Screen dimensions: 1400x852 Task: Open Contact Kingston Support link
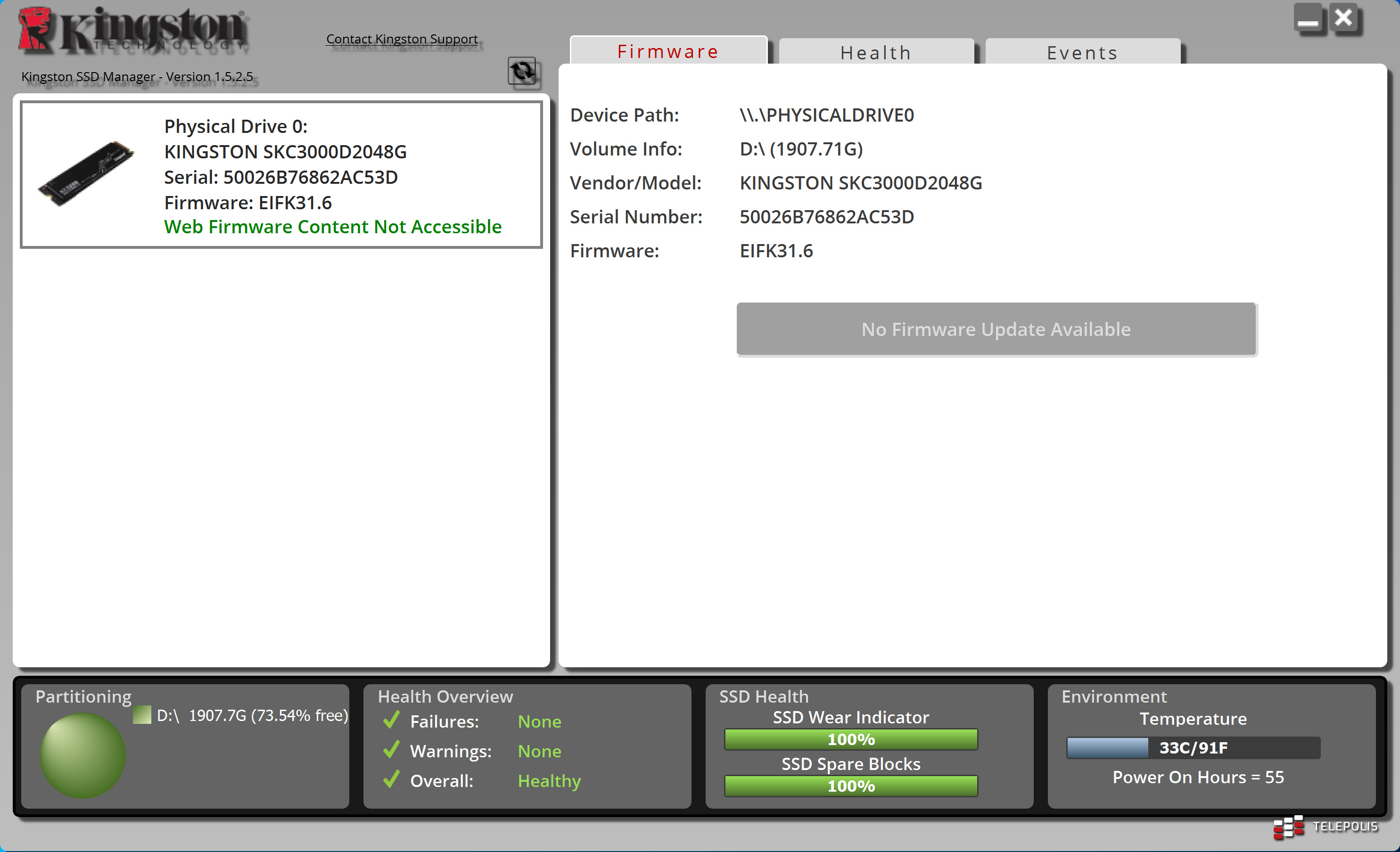(401, 39)
